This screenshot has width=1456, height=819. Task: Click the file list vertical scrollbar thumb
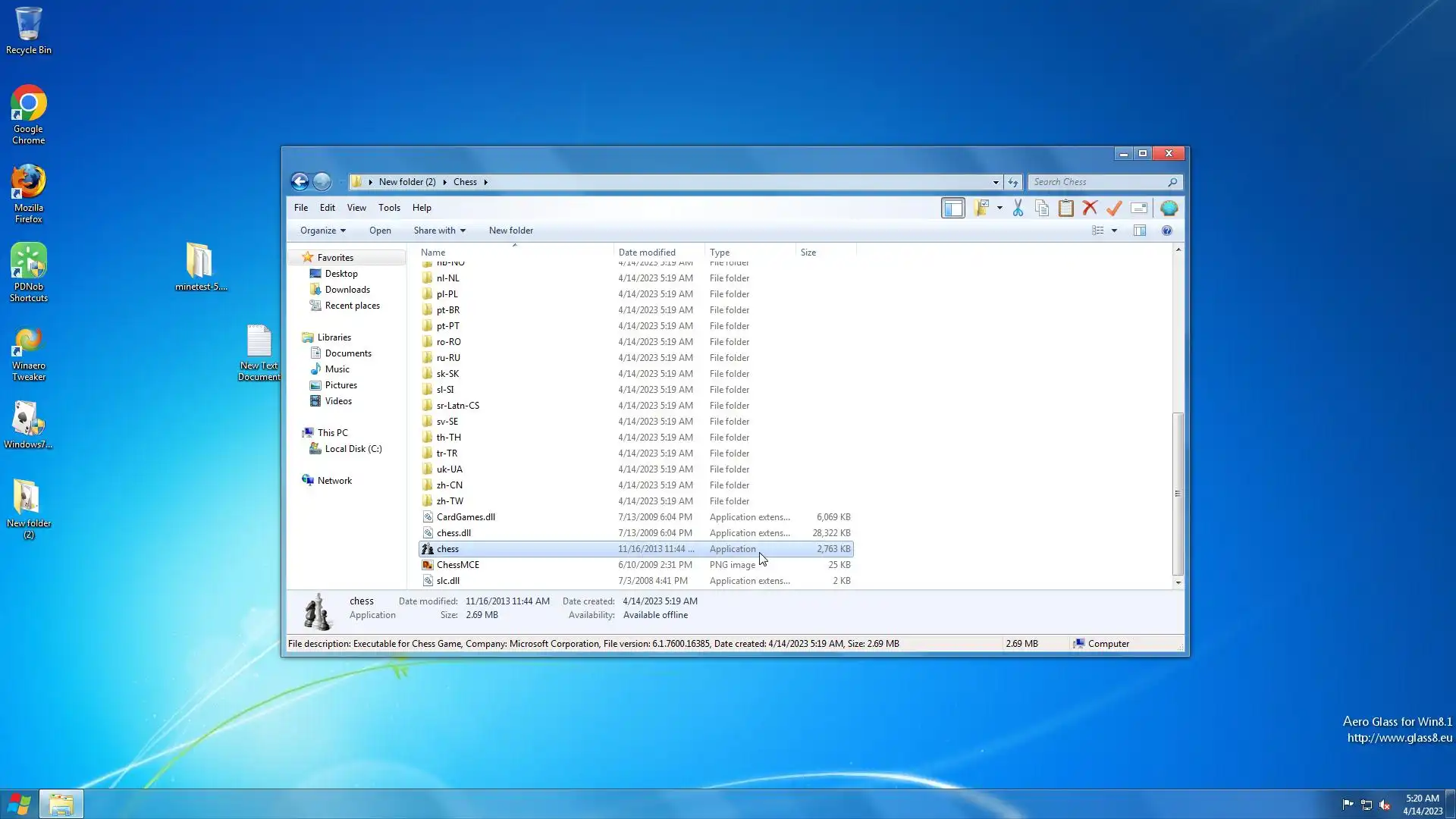[1178, 493]
